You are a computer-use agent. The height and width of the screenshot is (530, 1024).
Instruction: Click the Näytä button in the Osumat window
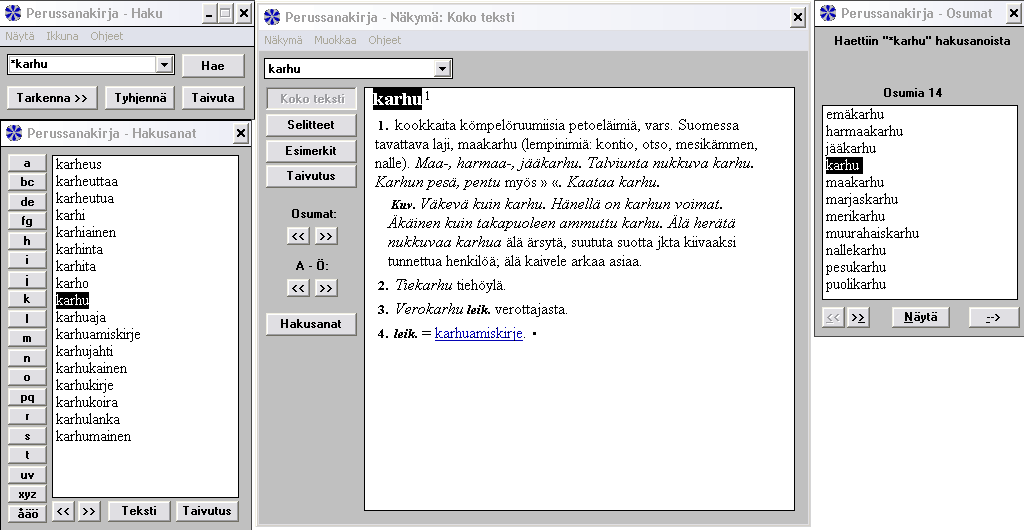click(x=920, y=317)
